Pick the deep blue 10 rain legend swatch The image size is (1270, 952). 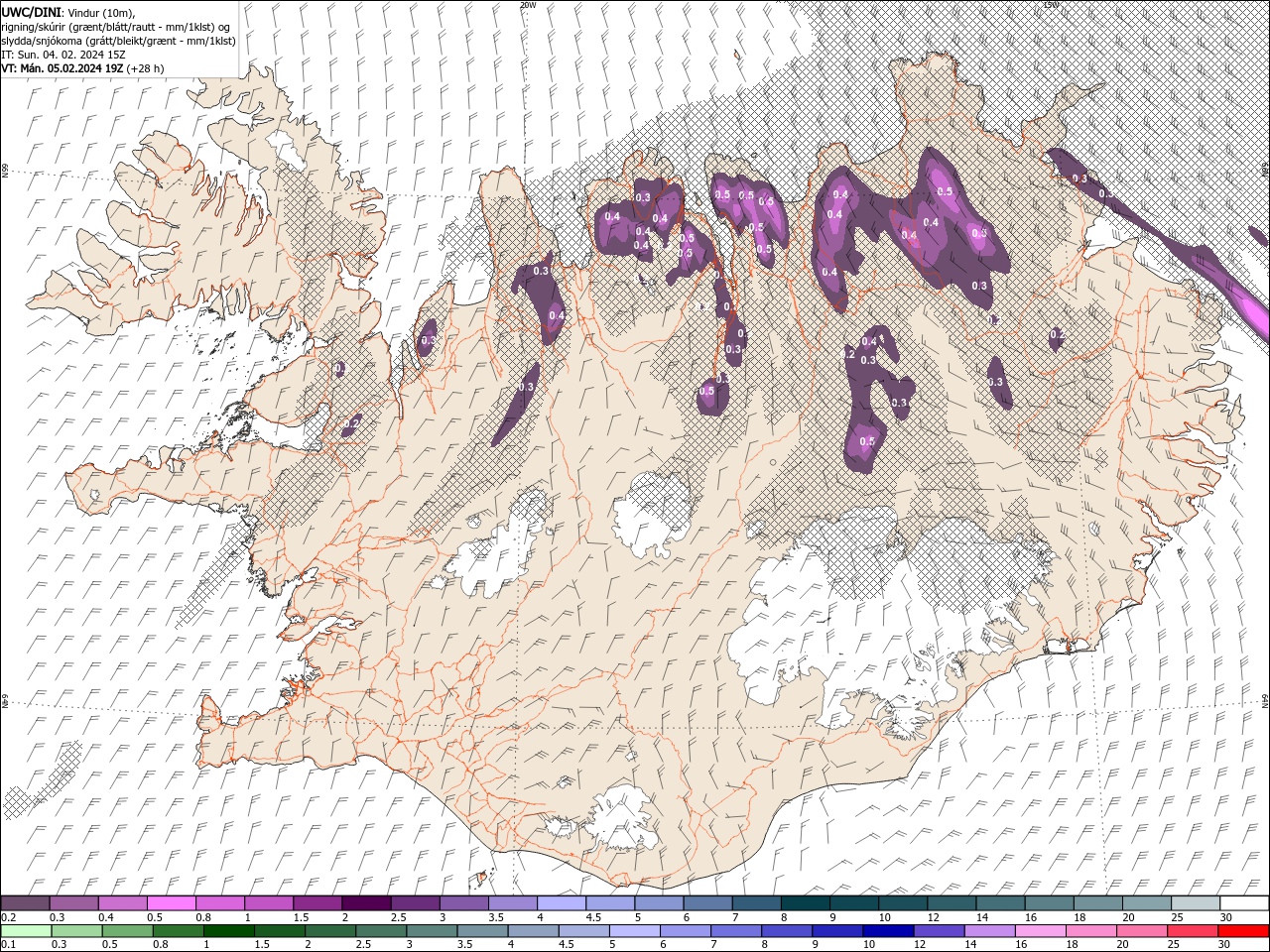[887, 931]
